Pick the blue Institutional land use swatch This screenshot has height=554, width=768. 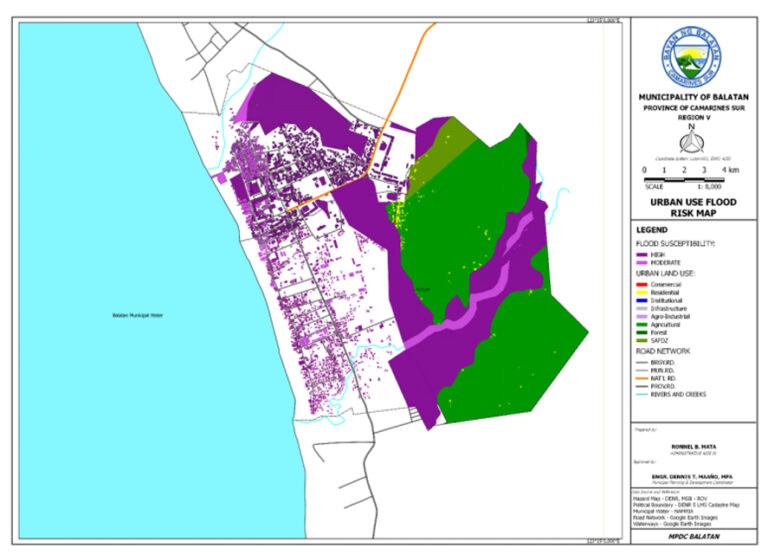click(644, 301)
